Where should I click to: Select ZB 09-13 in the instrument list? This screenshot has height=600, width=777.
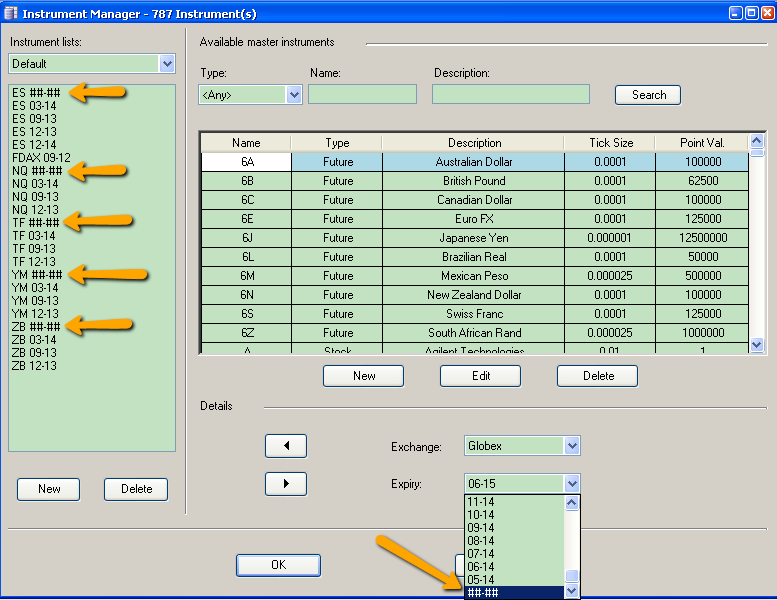coord(34,353)
